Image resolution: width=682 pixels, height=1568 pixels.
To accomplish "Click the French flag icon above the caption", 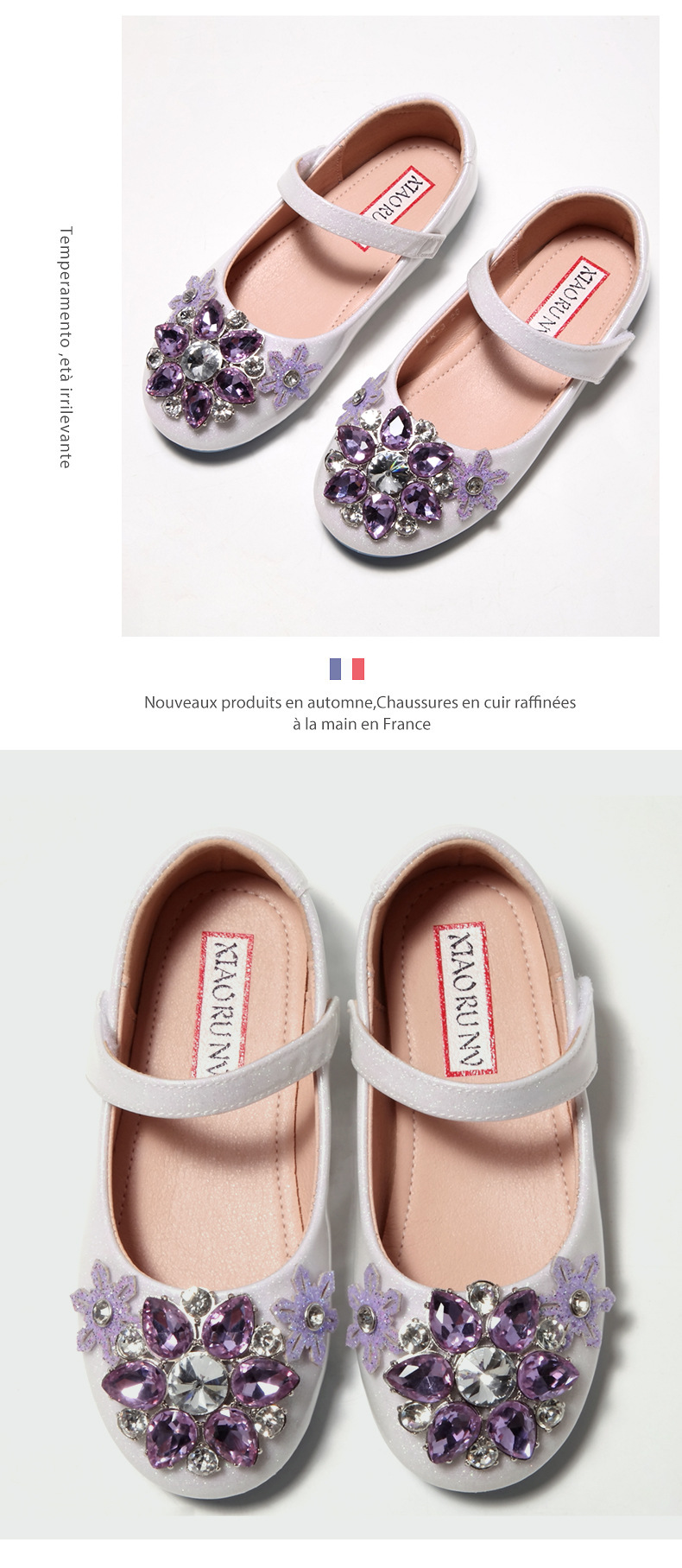I will pyautogui.click(x=347, y=669).
